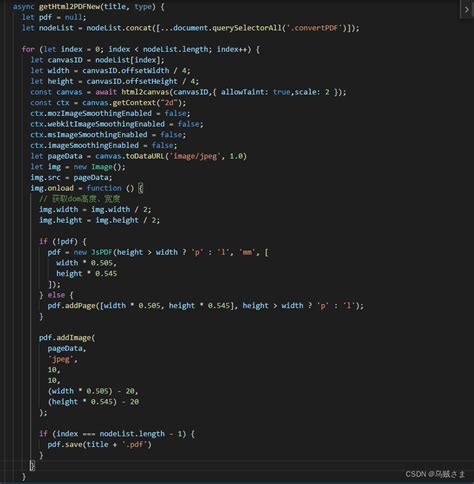Click the 'let nodeList = nodeList.concat' line

point(190,28)
